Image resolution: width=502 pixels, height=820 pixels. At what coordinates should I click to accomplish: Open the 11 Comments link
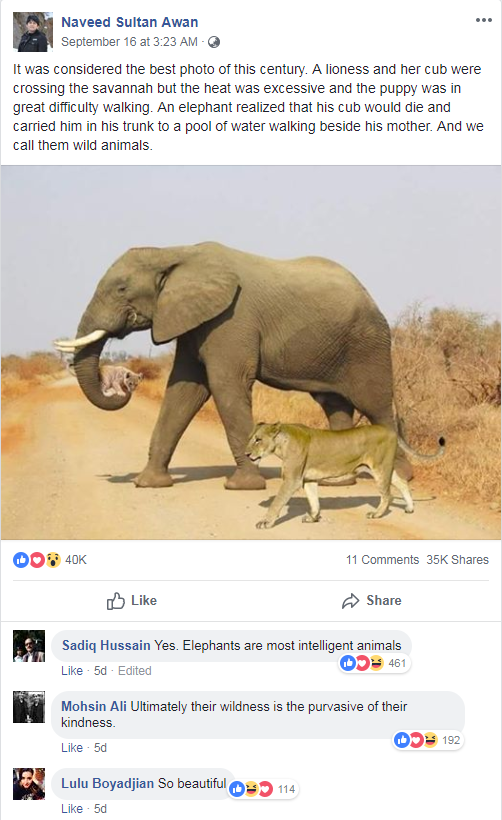[382, 560]
